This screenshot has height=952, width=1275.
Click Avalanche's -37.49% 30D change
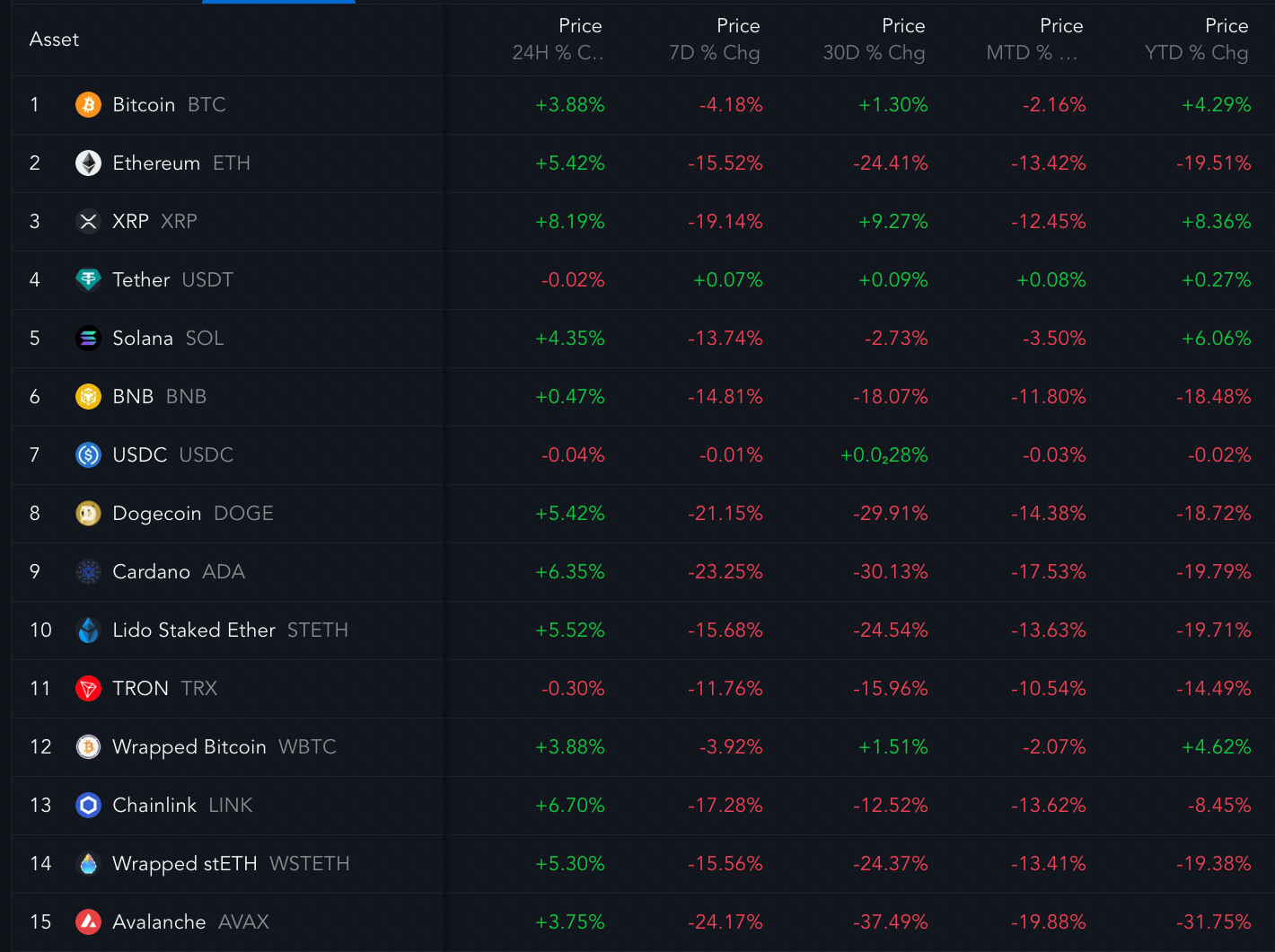891,922
